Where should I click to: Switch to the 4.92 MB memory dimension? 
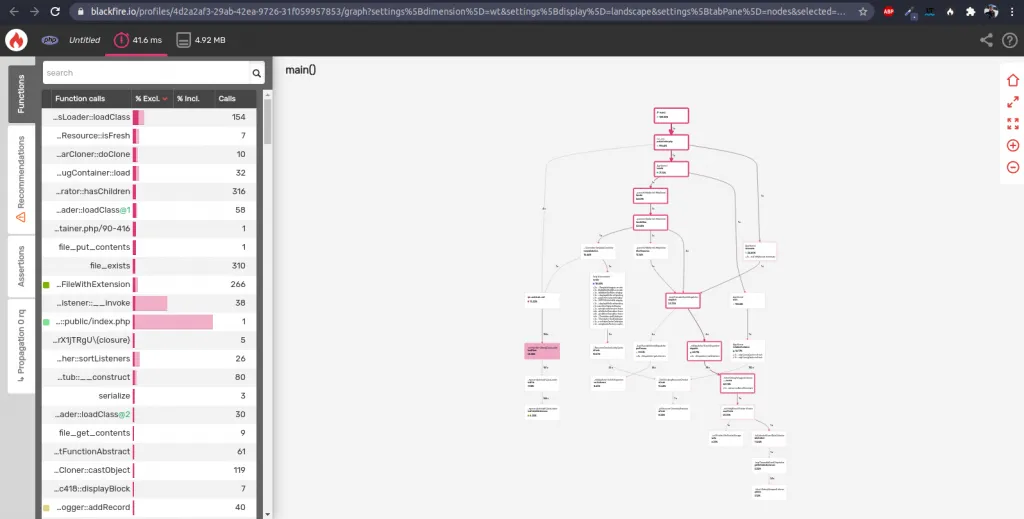201,40
